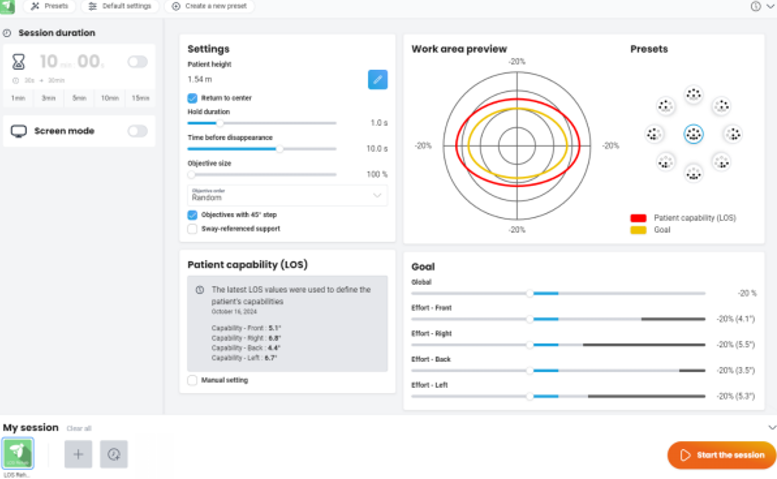Open the Presets menu in the top bar

point(50,6)
